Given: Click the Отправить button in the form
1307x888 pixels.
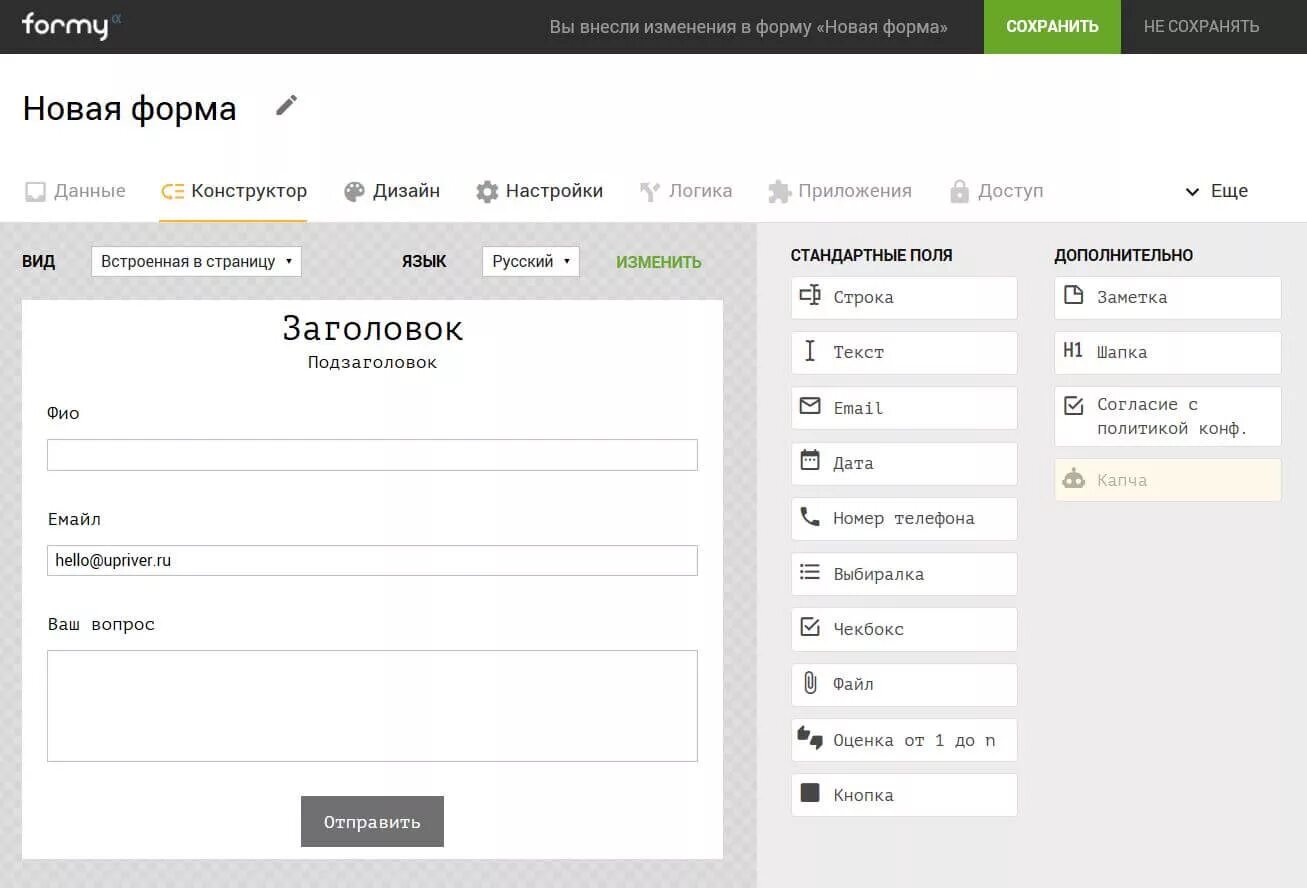Looking at the screenshot, I should 372,822.
